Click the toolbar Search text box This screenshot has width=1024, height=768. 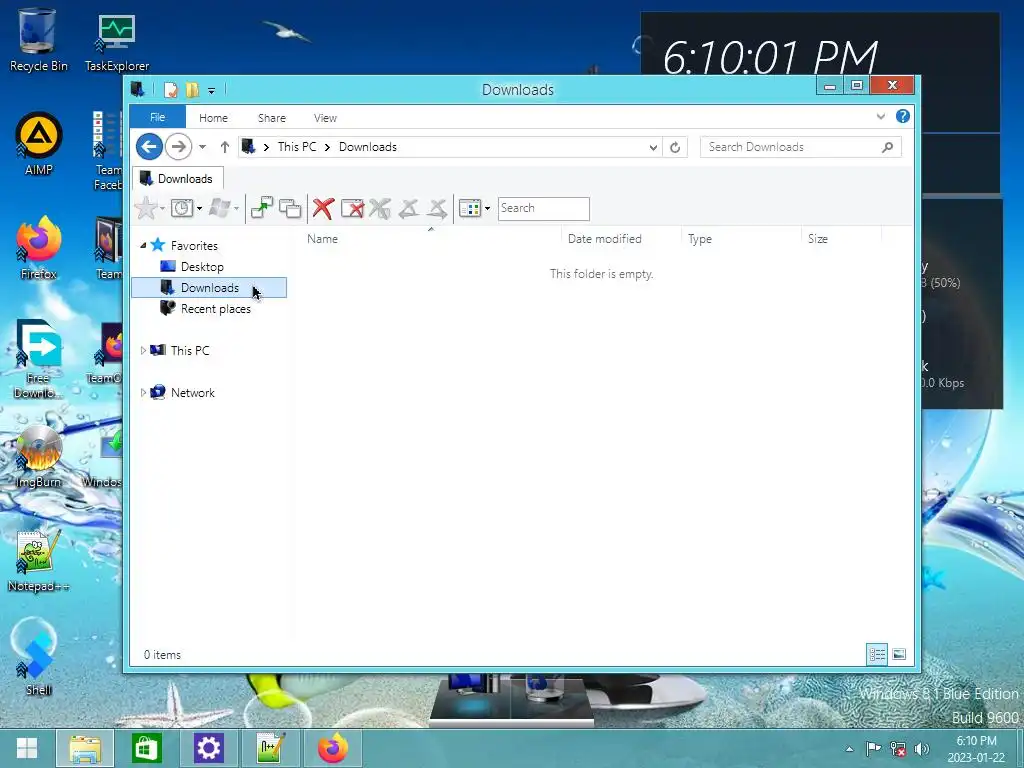coord(543,208)
